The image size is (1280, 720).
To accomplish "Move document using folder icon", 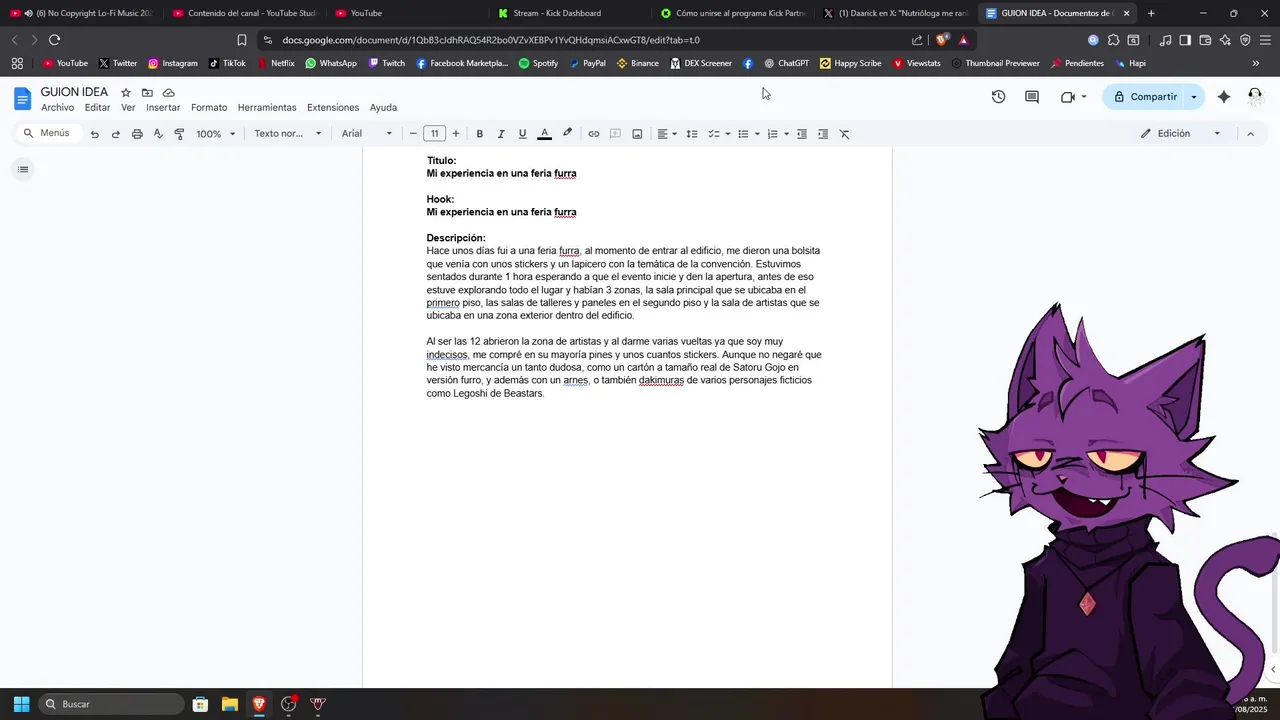I will (147, 92).
